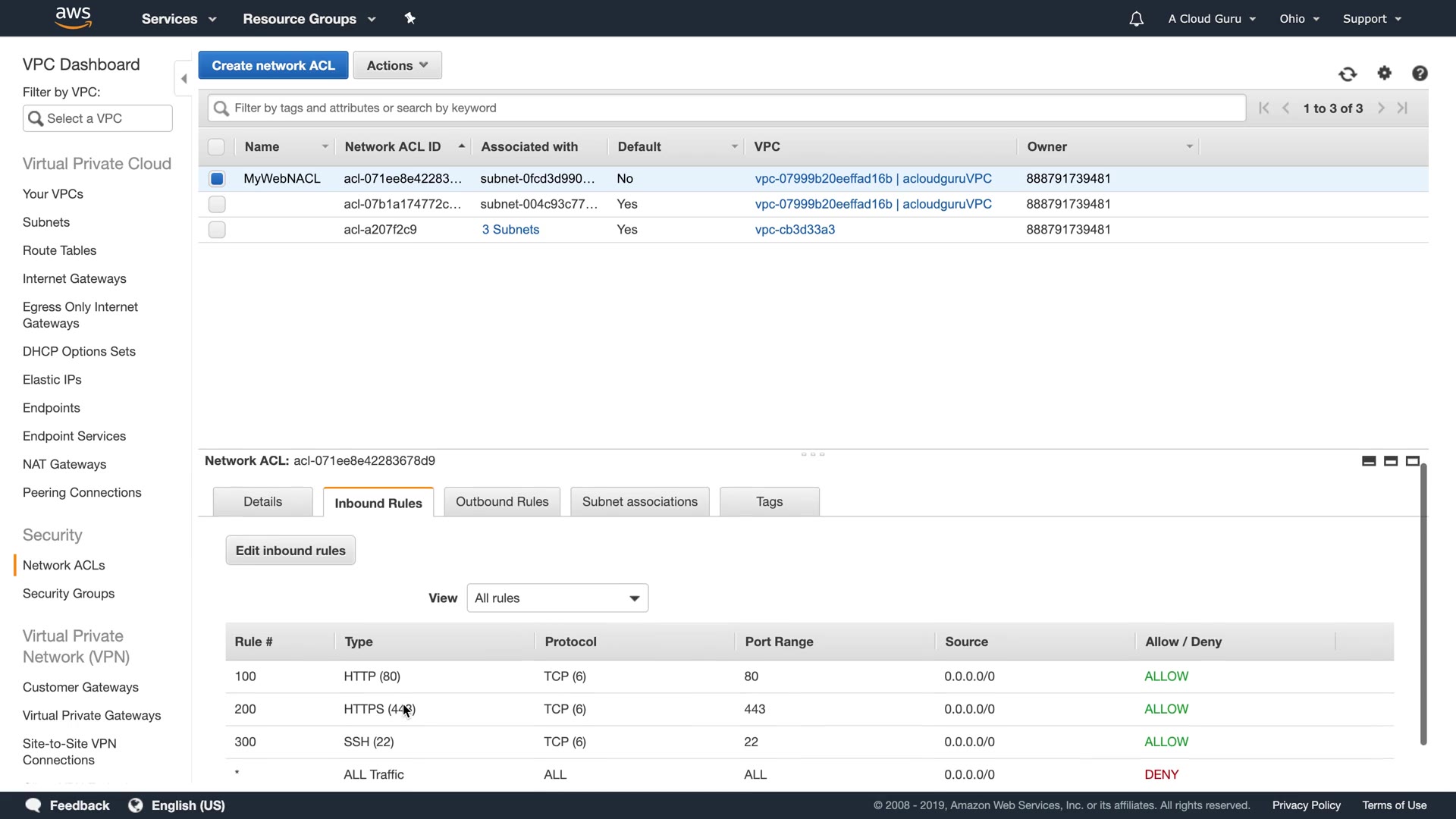The width and height of the screenshot is (1456, 819).
Task: Click the help question mark icon
Action: click(x=1420, y=73)
